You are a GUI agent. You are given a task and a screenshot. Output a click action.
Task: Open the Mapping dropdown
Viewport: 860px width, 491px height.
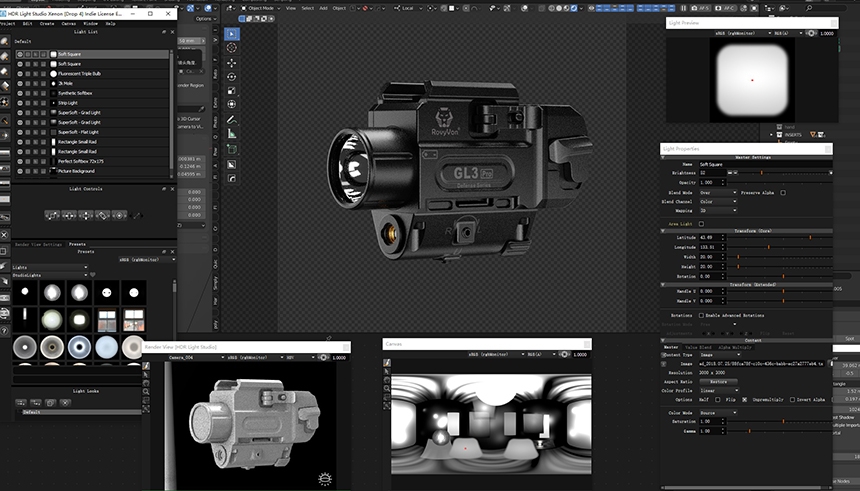pyautogui.click(x=718, y=210)
